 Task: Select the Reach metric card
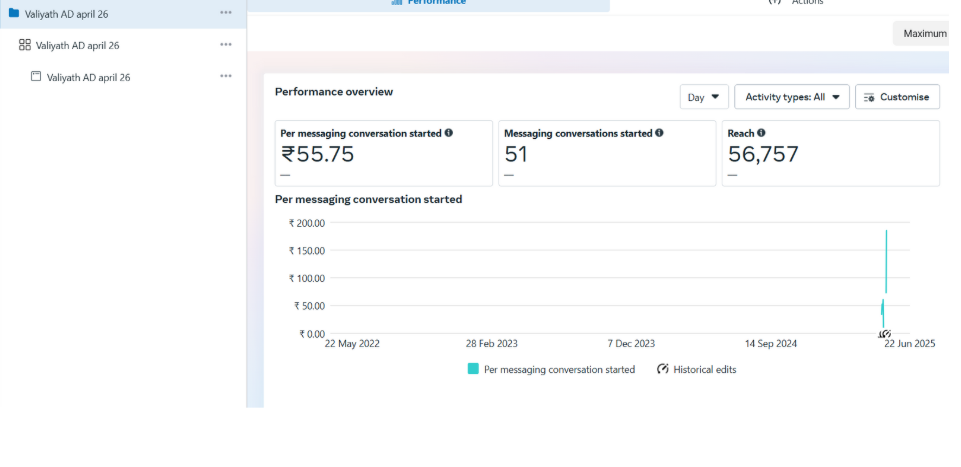pos(830,153)
